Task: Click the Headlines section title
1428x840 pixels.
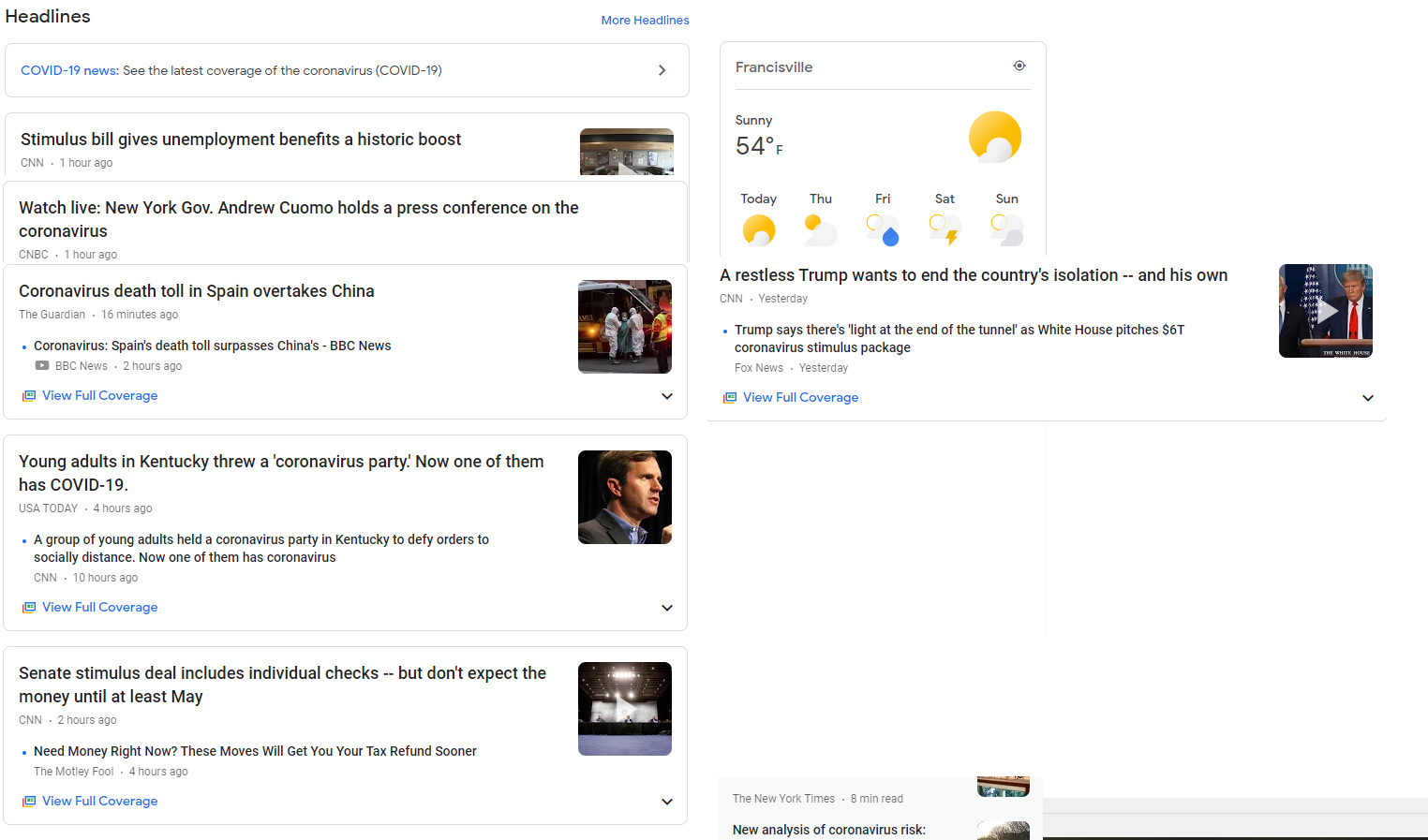Action: point(48,17)
